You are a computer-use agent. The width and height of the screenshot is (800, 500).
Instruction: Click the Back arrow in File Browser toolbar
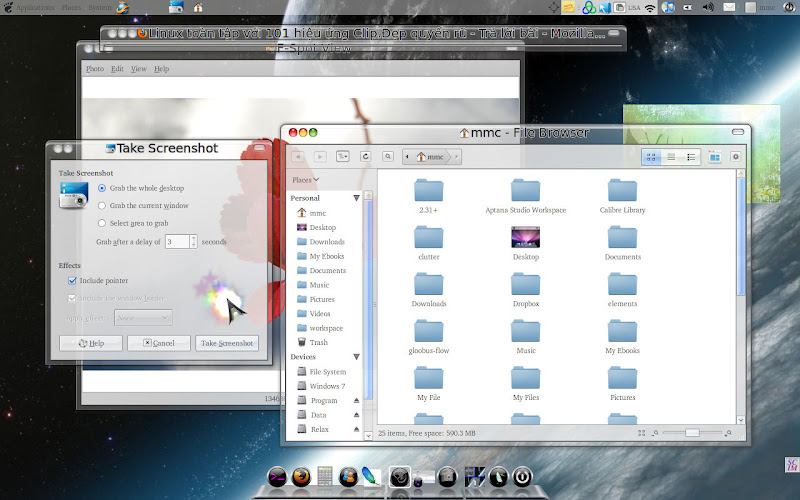tap(298, 157)
